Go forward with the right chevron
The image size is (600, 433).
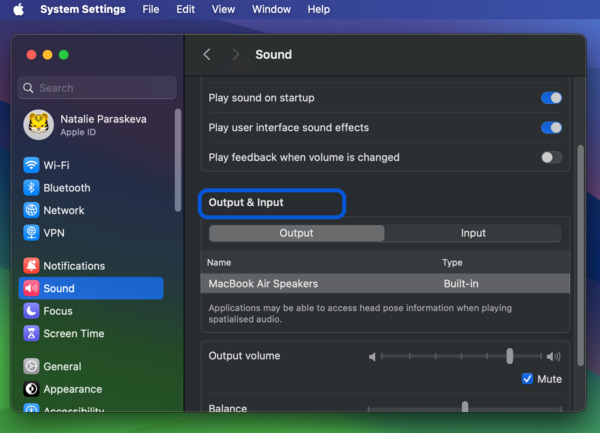tap(235, 54)
